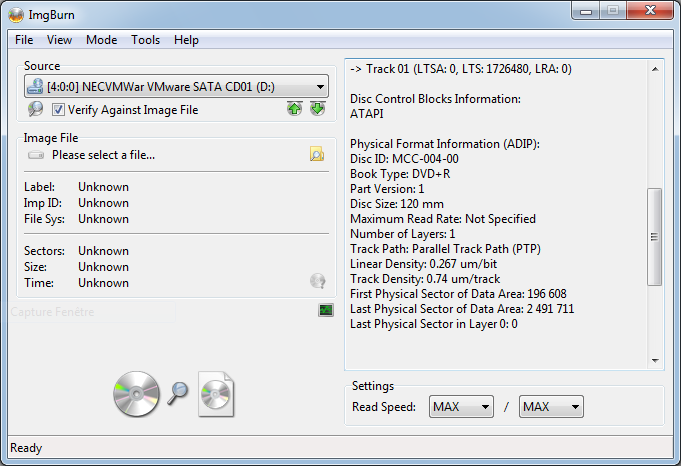Click the 'Book Type: DVD+R' line
Viewport: 681px width, 466px height.
coord(400,174)
